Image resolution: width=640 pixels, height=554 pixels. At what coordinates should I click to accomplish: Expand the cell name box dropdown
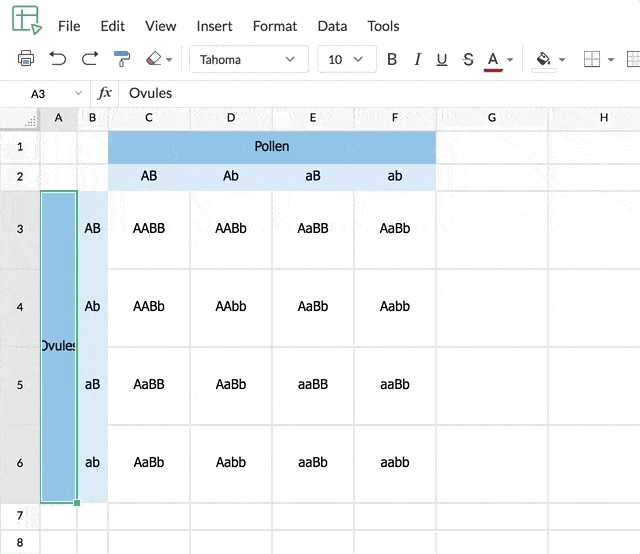(x=79, y=93)
